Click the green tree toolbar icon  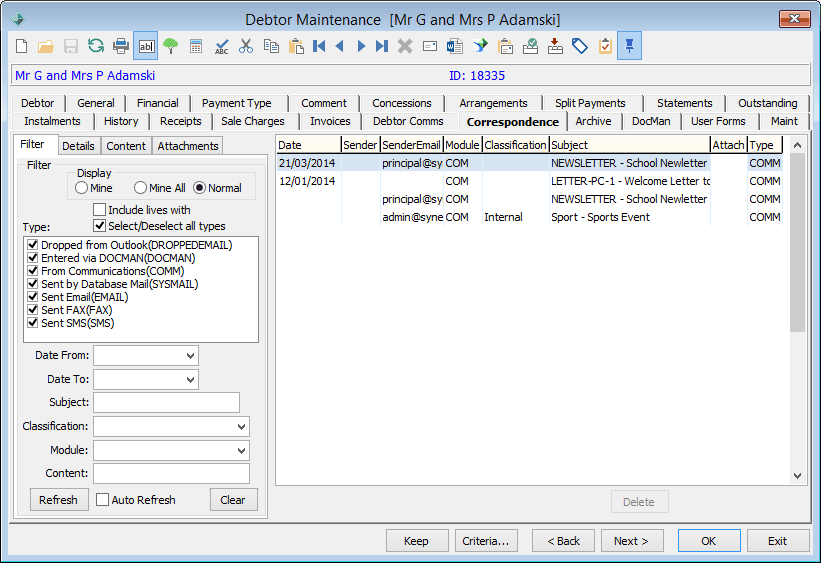click(171, 46)
